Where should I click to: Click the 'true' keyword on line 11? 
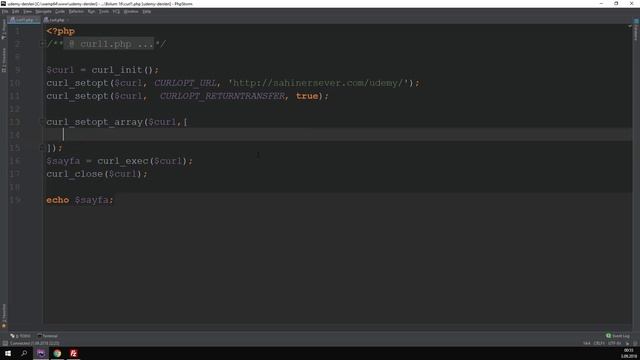click(x=307, y=96)
